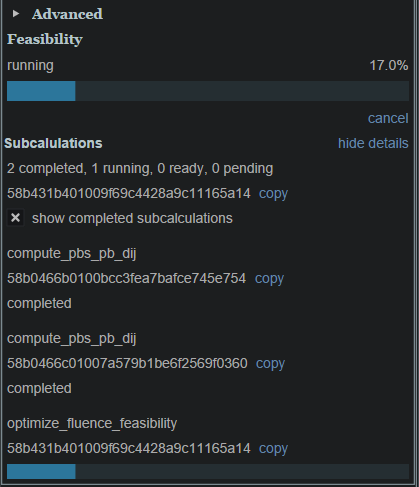Click the second compute_pbs_pb_dij label
This screenshot has height=487, width=419.
coord(72,339)
